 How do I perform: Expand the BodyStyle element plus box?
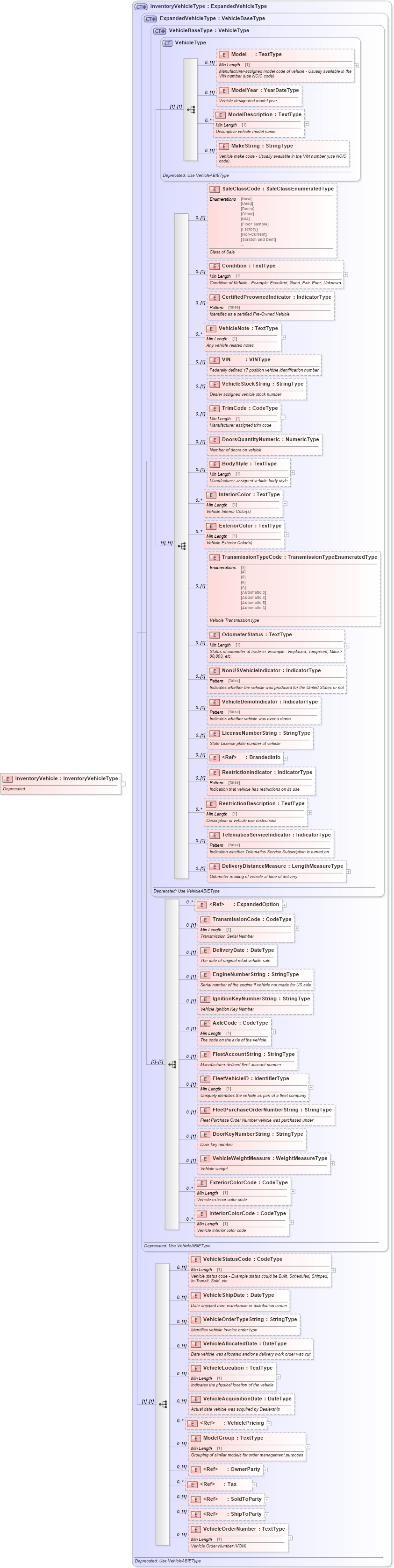(293, 472)
